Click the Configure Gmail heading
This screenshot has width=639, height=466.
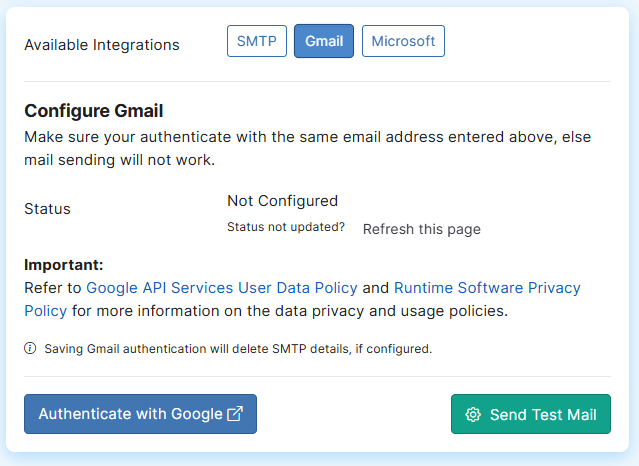(x=94, y=111)
